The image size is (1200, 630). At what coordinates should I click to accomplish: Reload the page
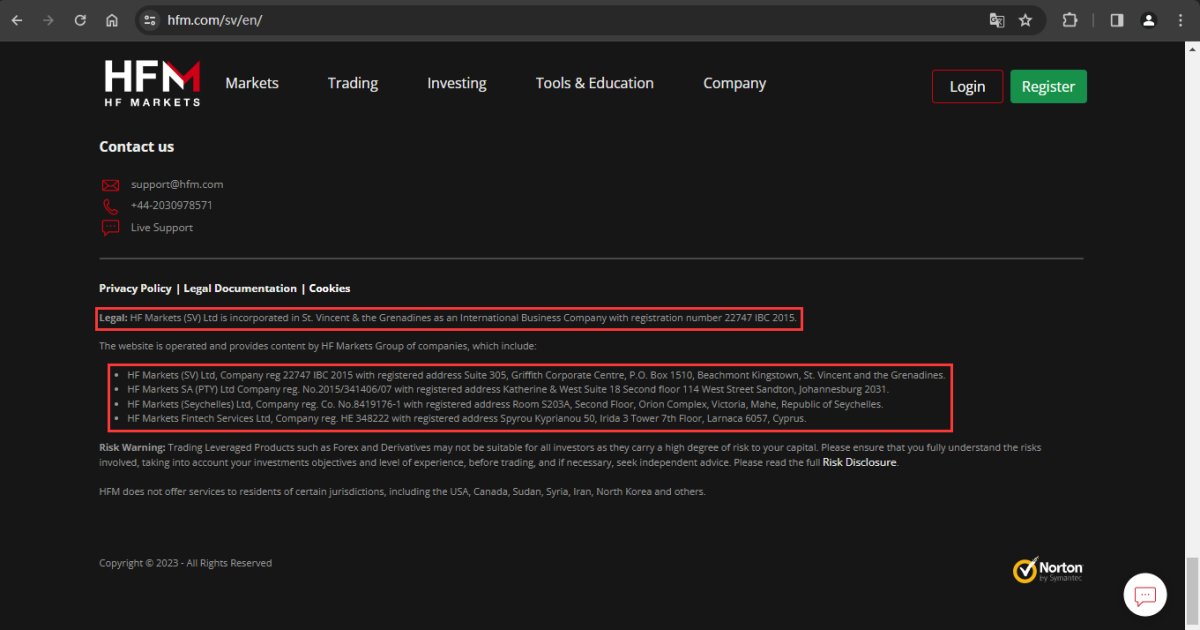pos(80,20)
